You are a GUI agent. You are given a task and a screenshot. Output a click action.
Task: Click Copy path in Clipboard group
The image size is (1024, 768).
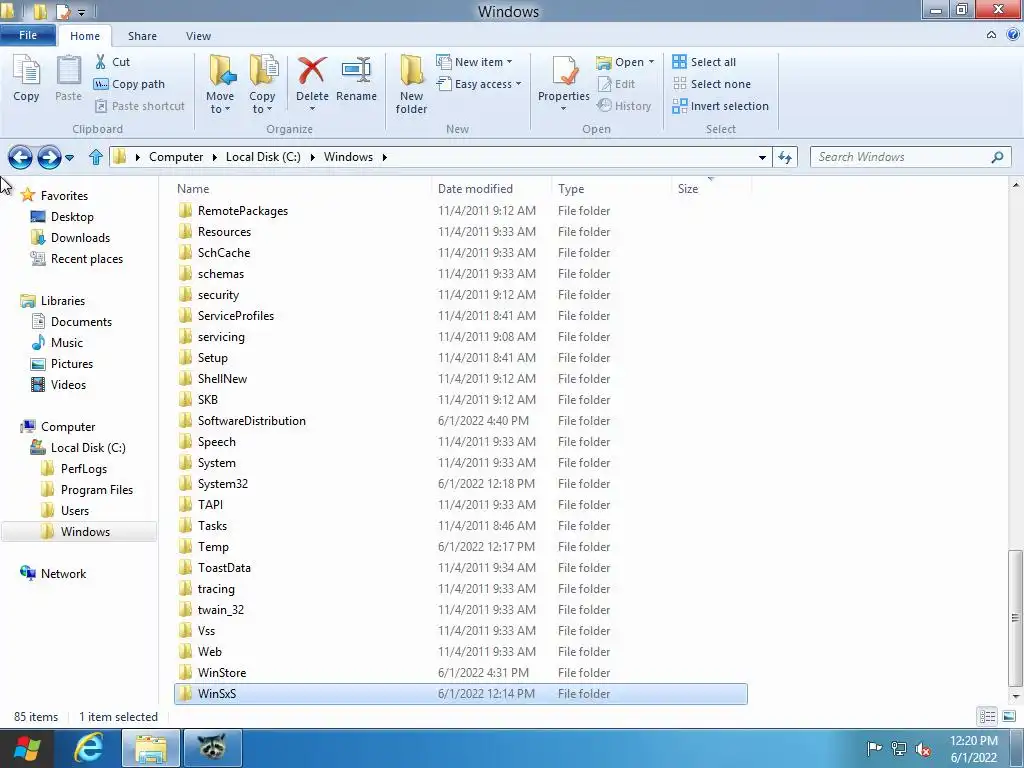[129, 84]
